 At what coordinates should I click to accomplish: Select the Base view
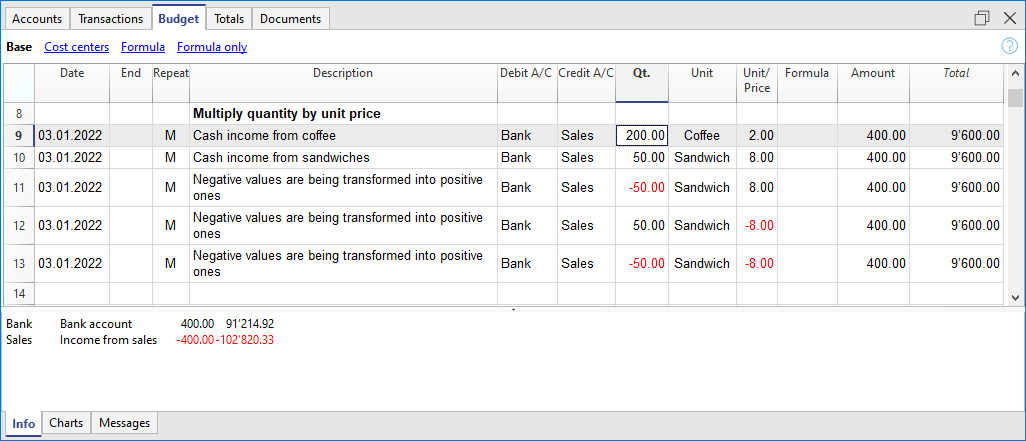pyautogui.click(x=19, y=47)
